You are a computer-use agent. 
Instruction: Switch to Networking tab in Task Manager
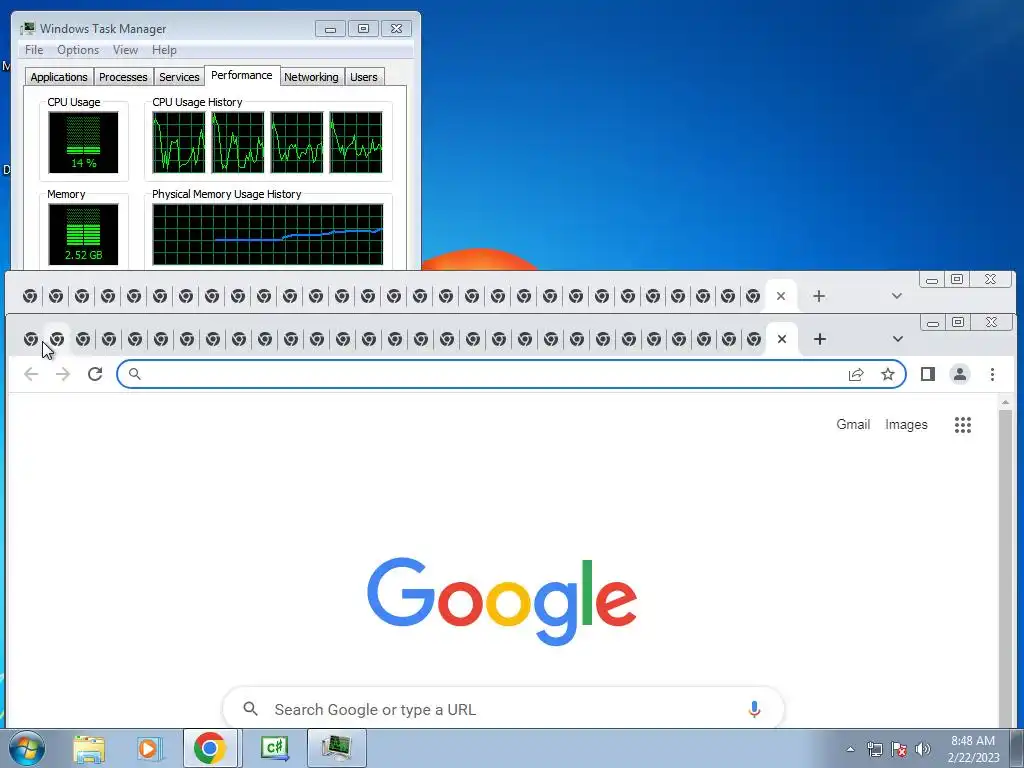coord(311,77)
